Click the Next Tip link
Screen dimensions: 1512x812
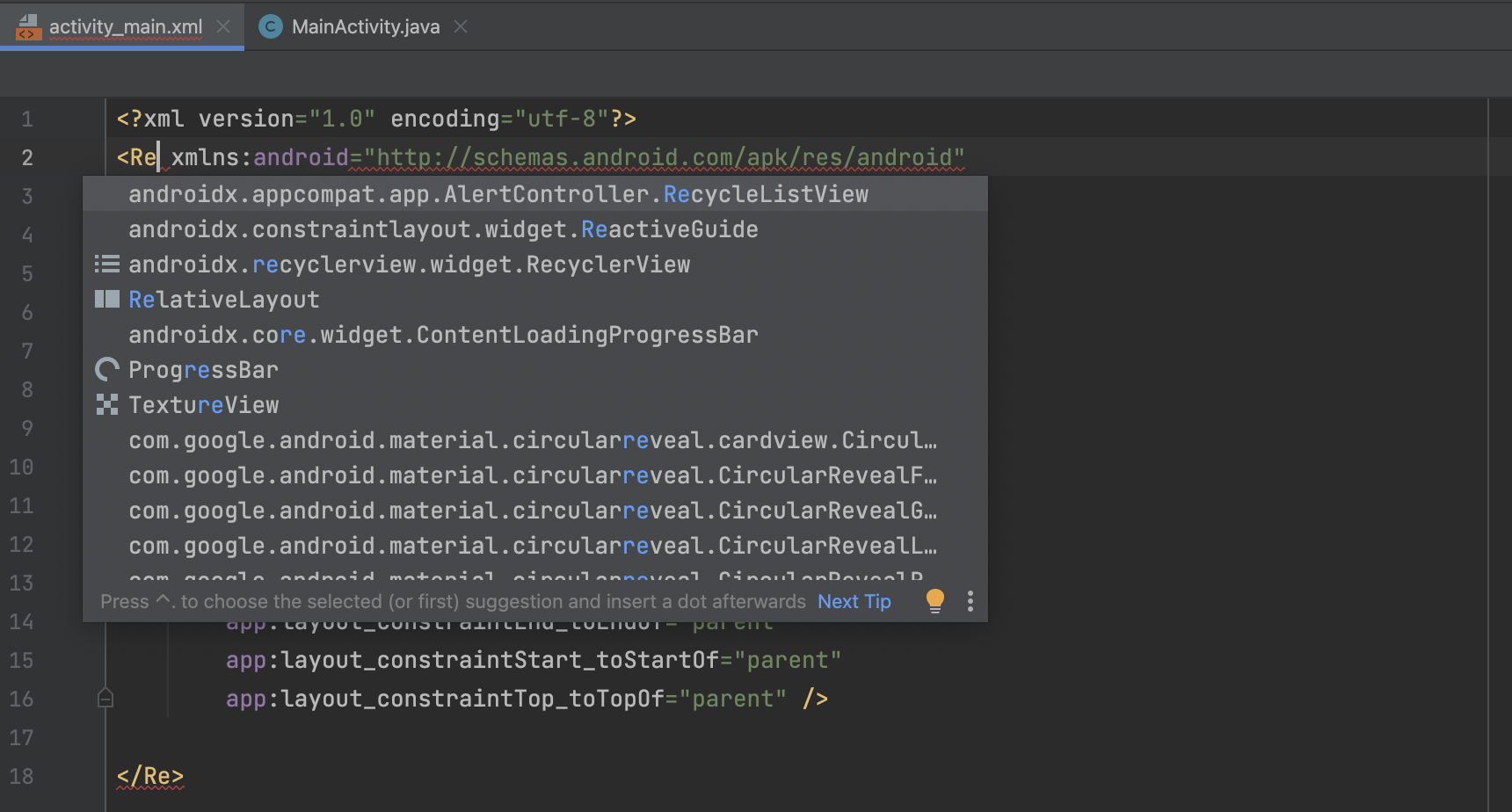(854, 601)
